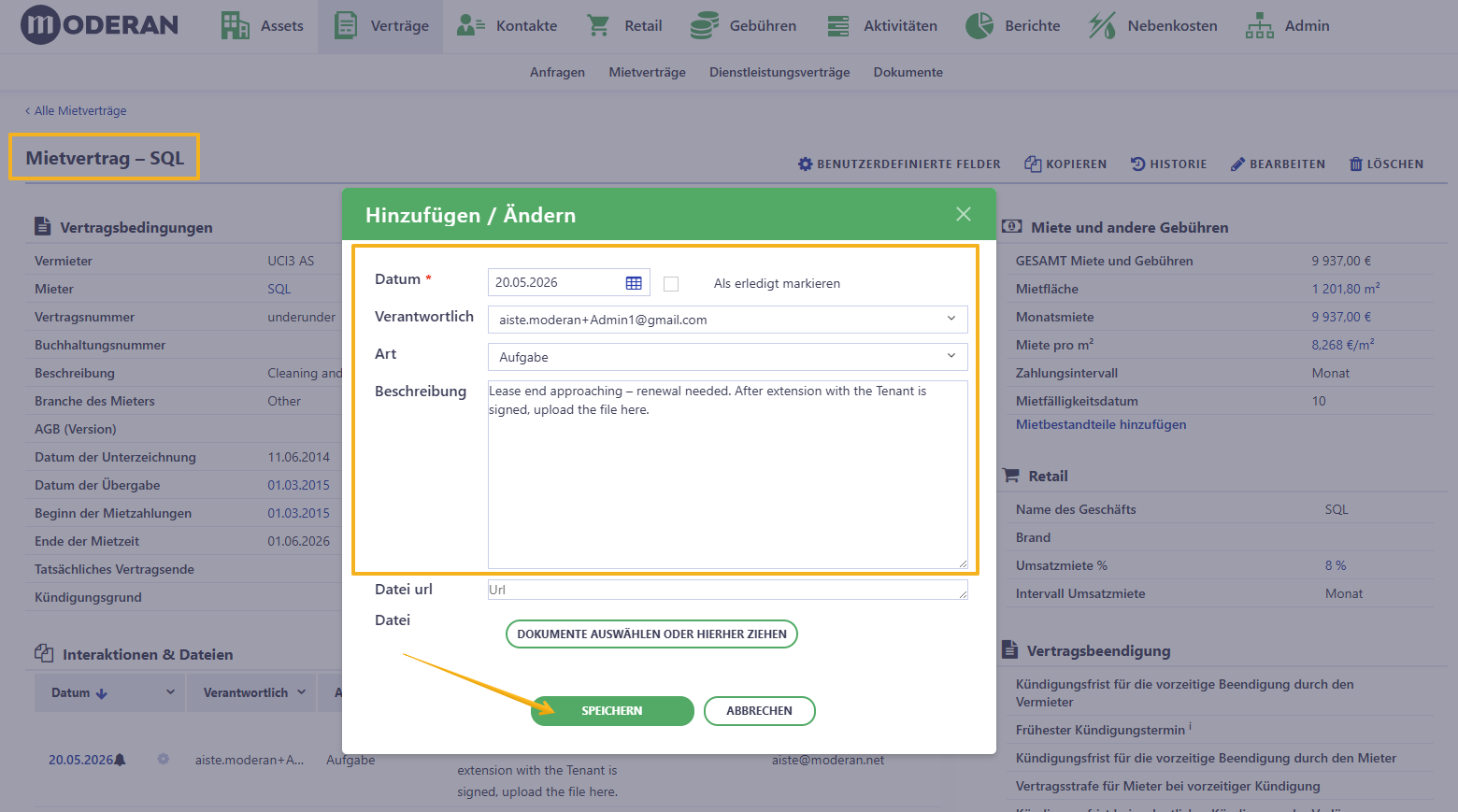This screenshot has width=1458, height=812.
Task: Open the Verträge menu
Action: (x=380, y=26)
